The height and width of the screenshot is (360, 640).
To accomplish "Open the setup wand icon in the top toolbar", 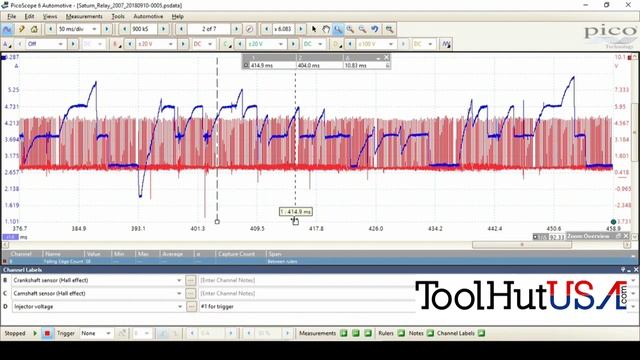I will point(22,29).
